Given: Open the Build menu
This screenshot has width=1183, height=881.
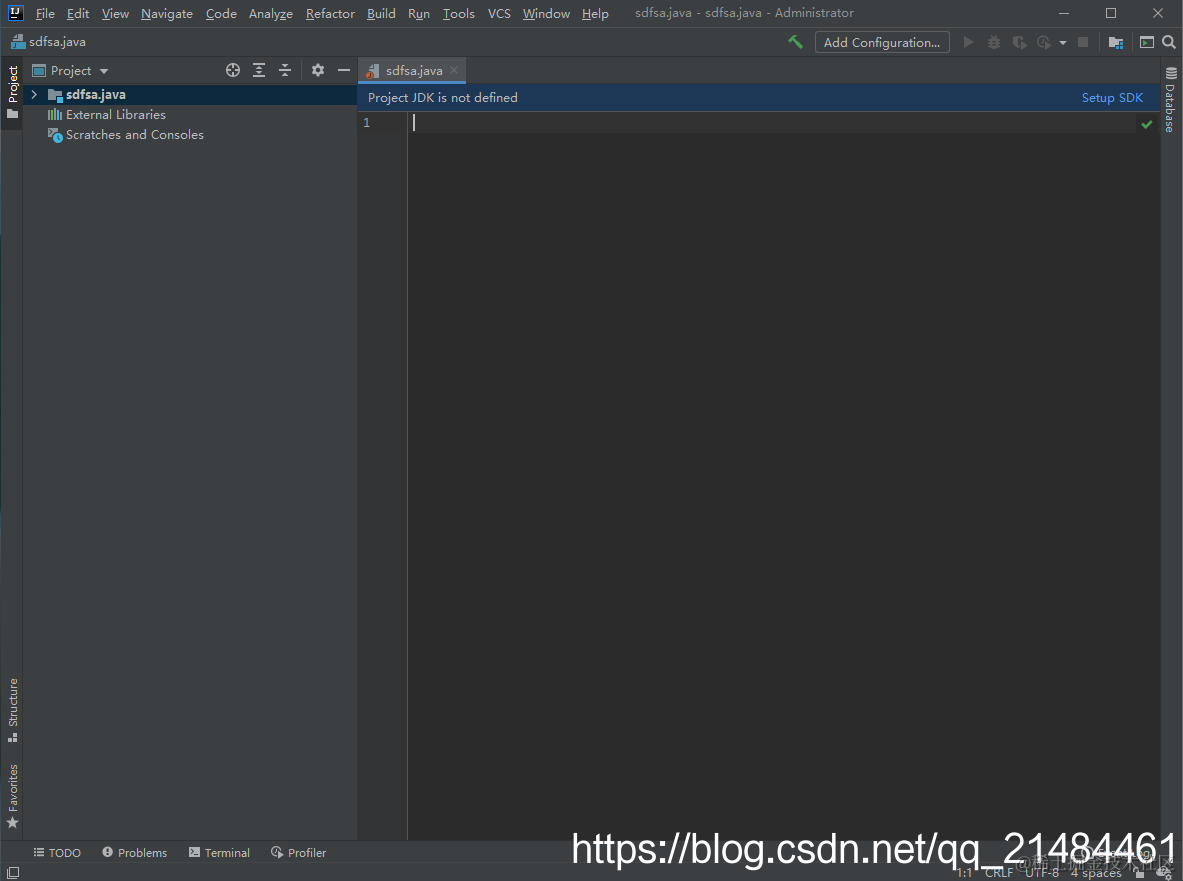Looking at the screenshot, I should click(x=381, y=14).
